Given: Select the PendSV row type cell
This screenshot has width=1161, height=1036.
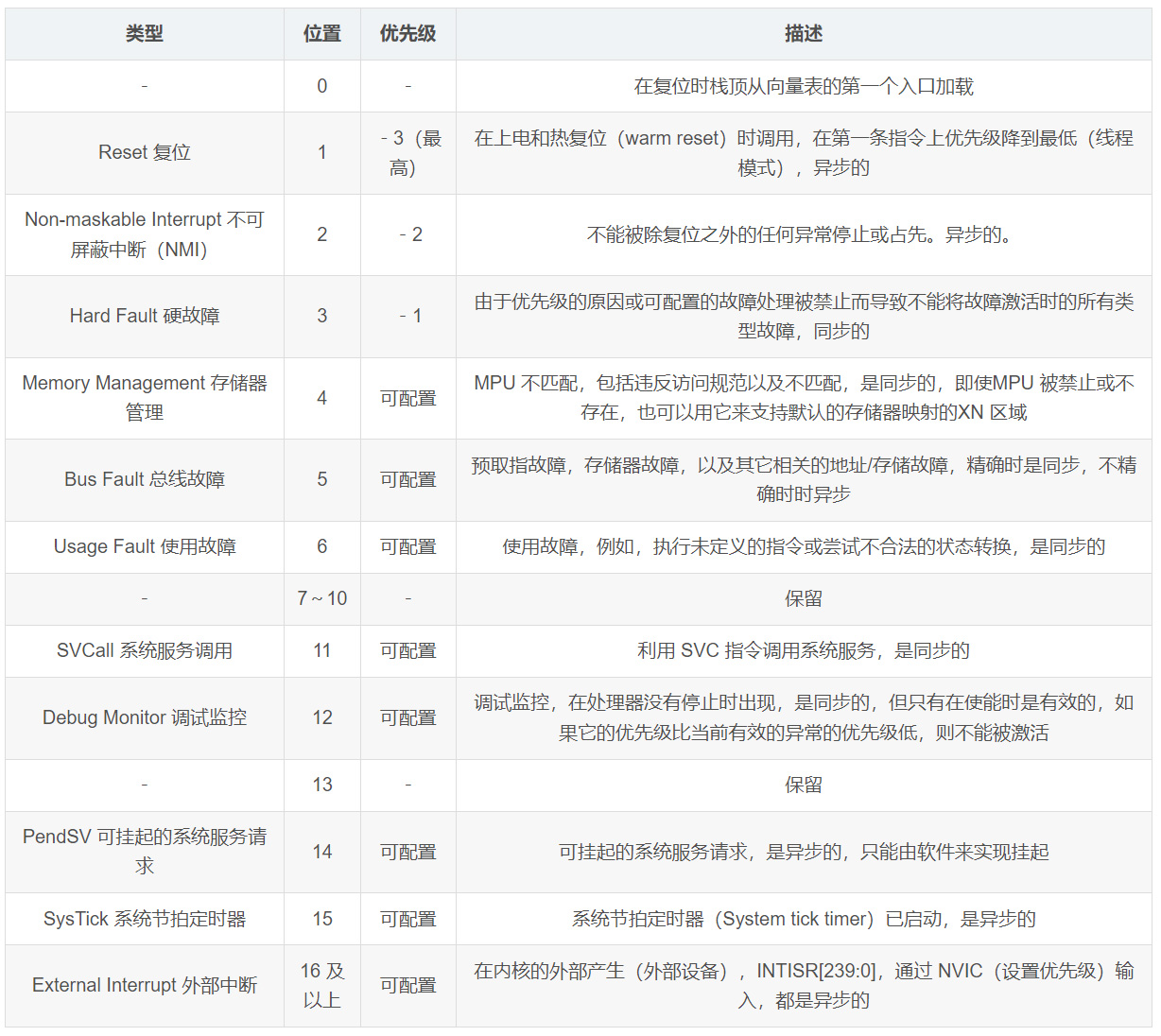Looking at the screenshot, I should 145,852.
